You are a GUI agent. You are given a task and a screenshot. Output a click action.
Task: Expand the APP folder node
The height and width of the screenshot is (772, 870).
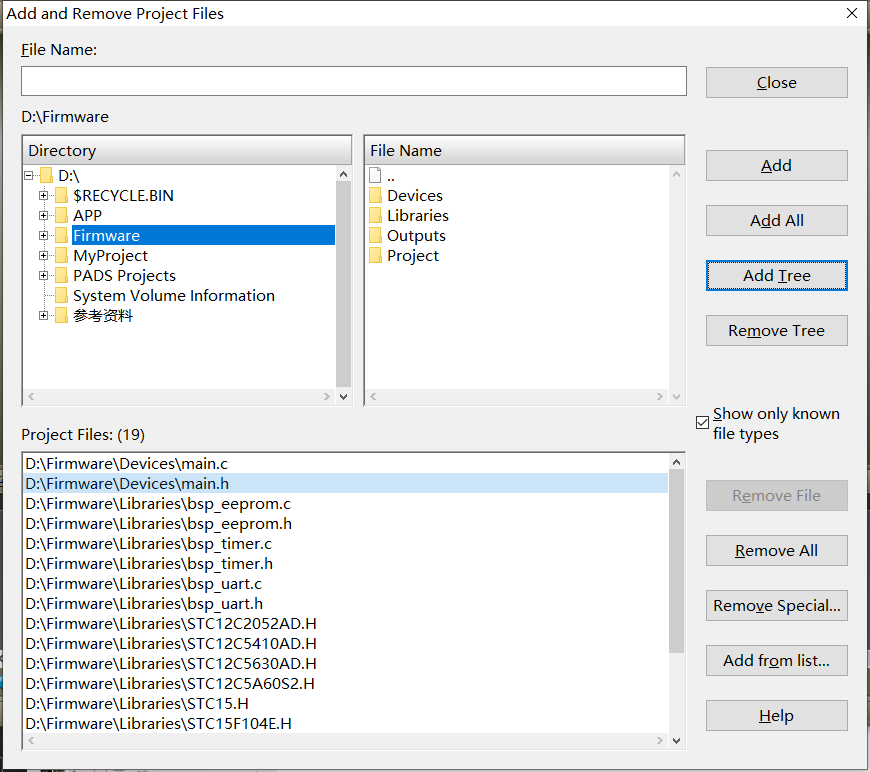coord(43,215)
